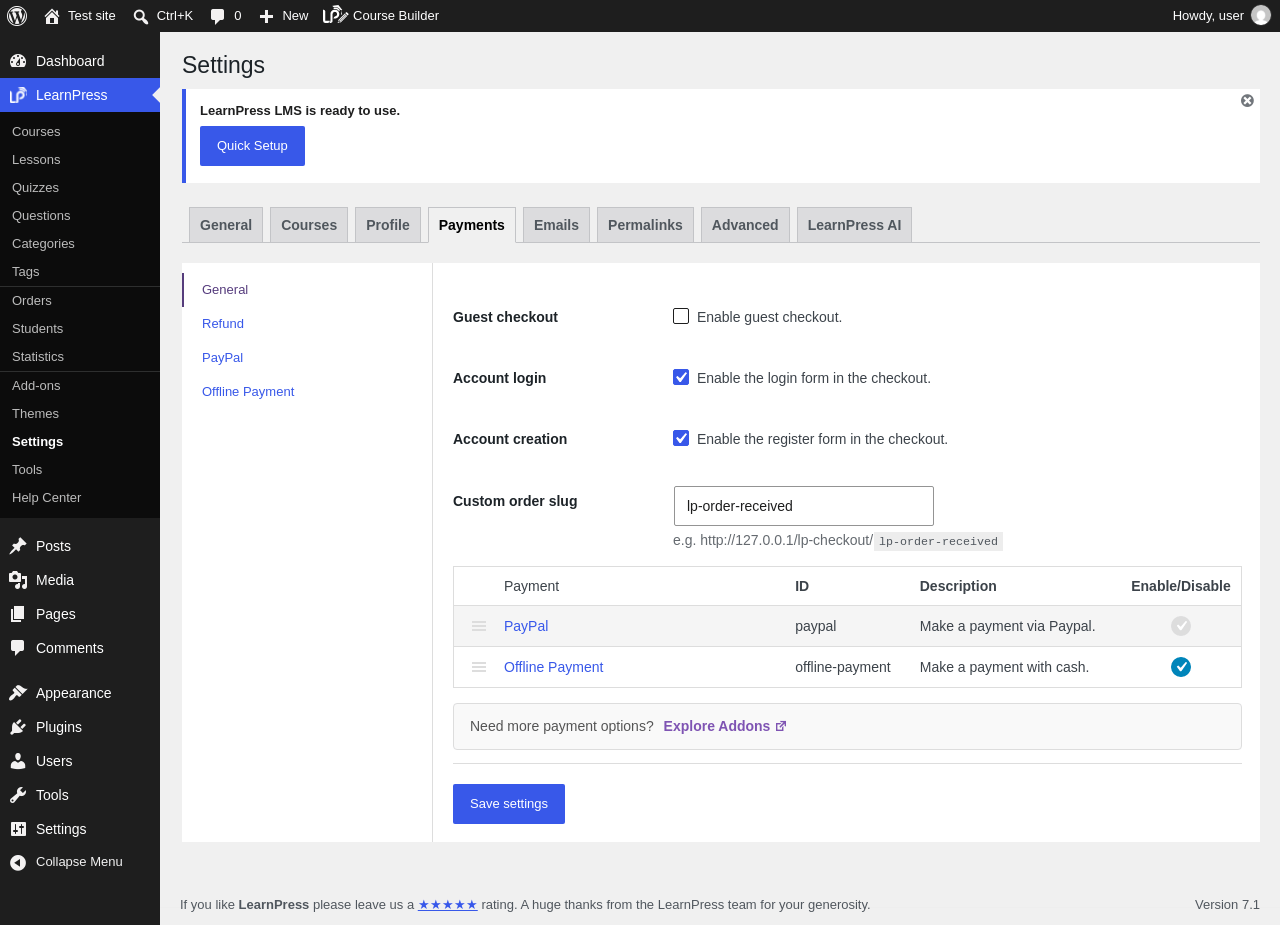Open the Ctrl+K search icon
Image resolution: width=1280 pixels, height=925 pixels.
pyautogui.click(x=140, y=16)
